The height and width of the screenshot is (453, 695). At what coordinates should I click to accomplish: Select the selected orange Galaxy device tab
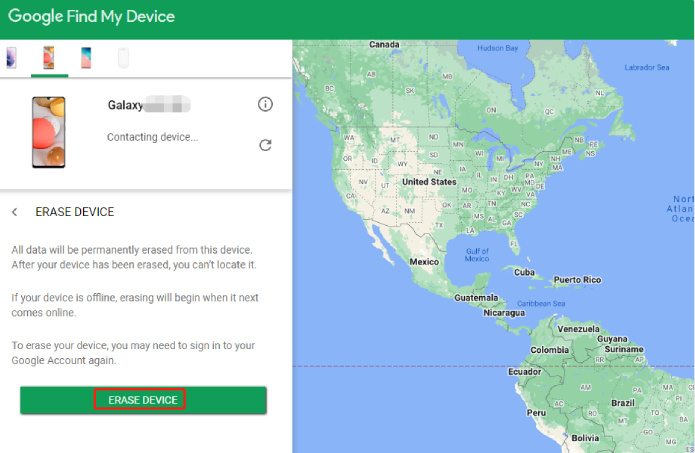pos(48,58)
